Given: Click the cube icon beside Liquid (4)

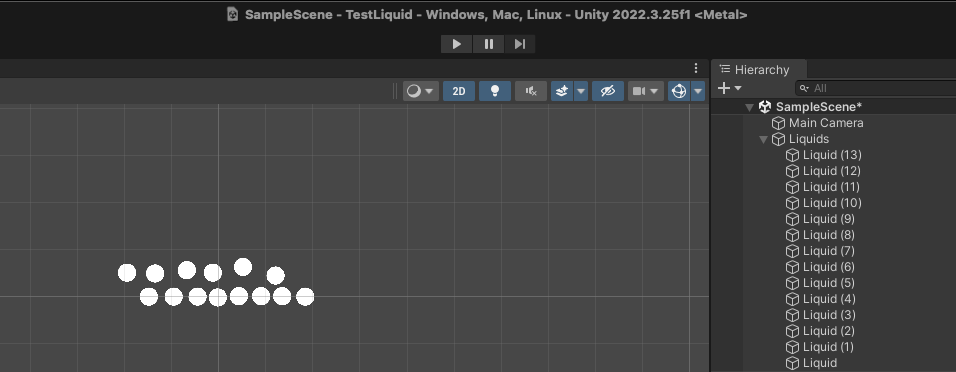Looking at the screenshot, I should (792, 299).
